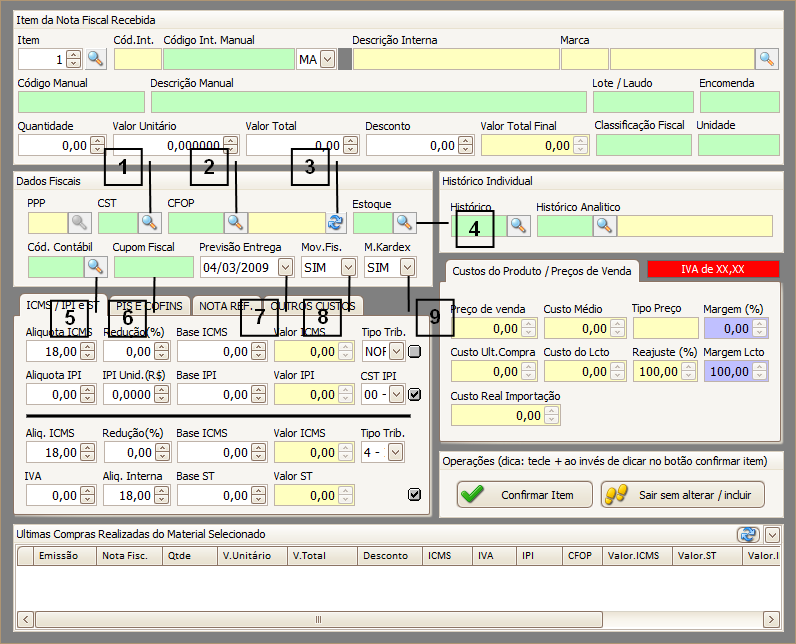
Task: Click Sair sem alterar / incluir button
Action: coord(683,494)
